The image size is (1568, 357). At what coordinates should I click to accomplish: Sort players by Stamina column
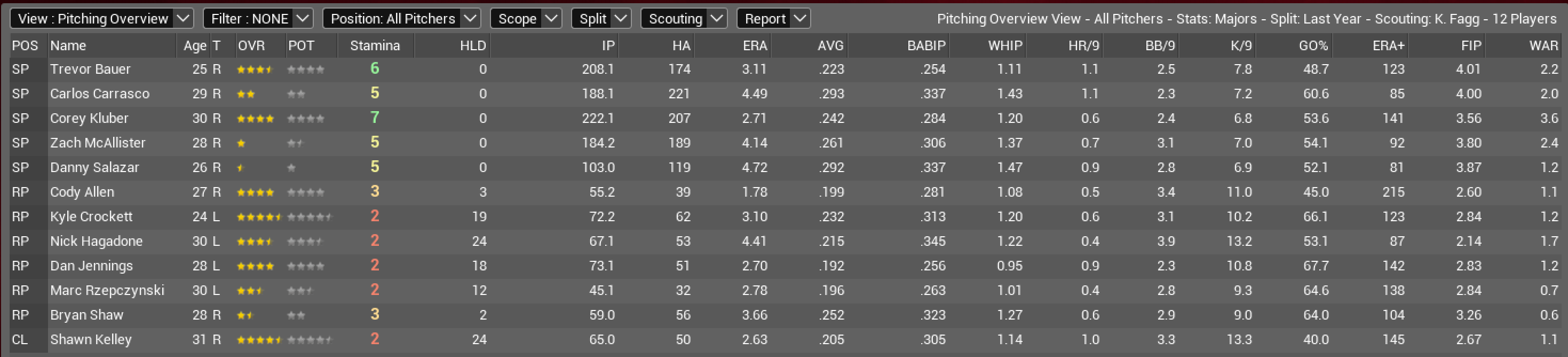tap(375, 45)
